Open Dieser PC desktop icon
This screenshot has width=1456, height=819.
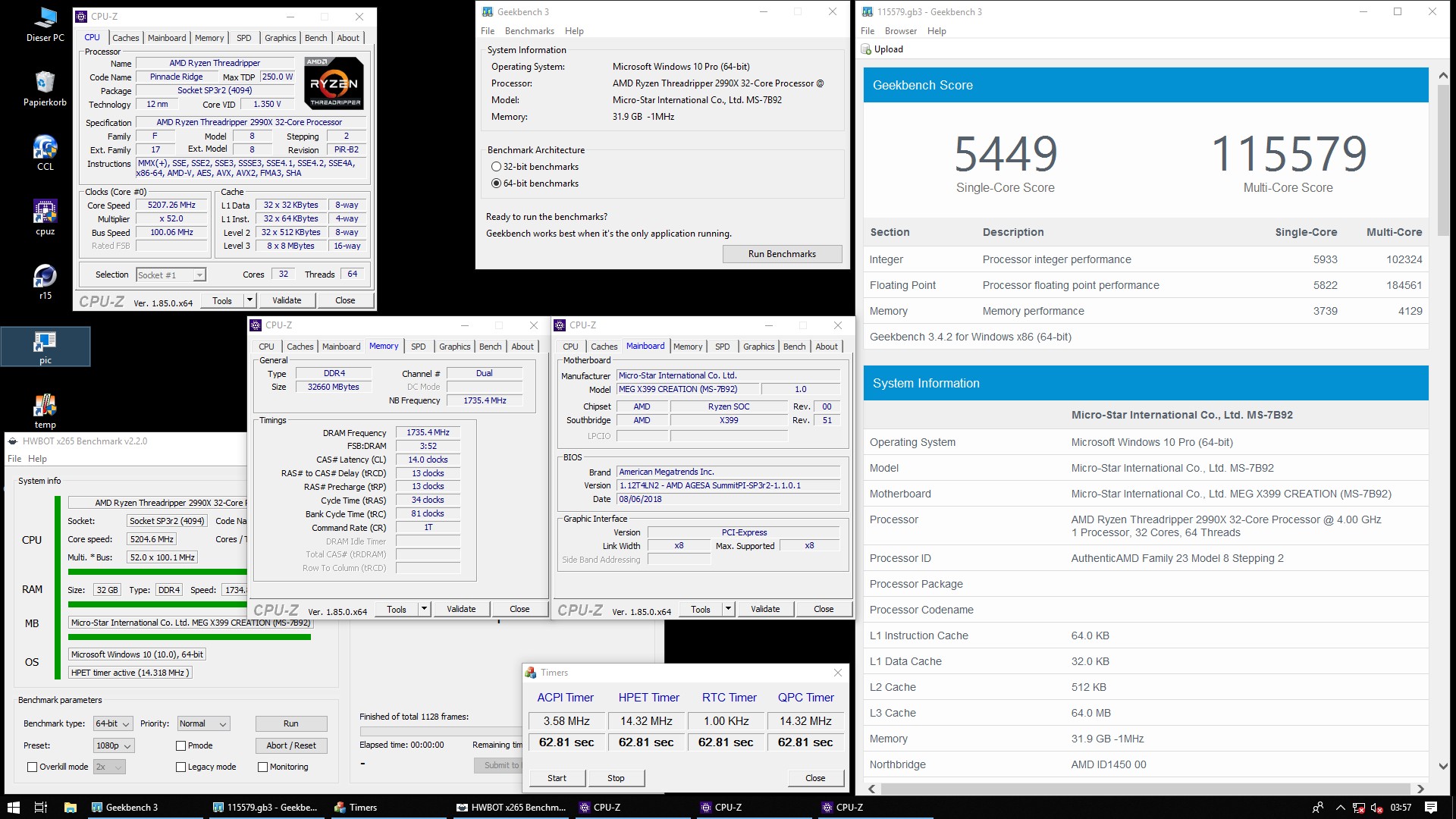[45, 24]
